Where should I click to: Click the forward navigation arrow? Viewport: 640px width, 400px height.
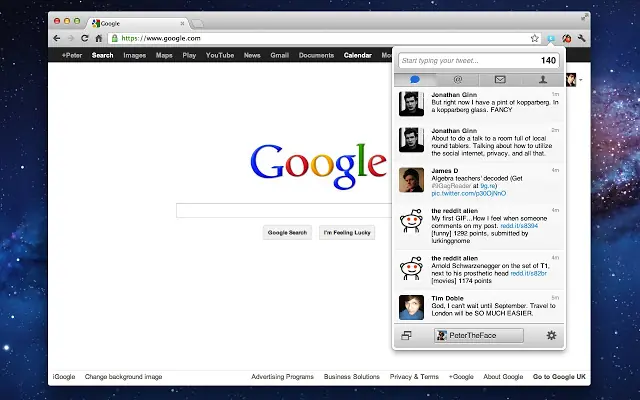pos(71,38)
